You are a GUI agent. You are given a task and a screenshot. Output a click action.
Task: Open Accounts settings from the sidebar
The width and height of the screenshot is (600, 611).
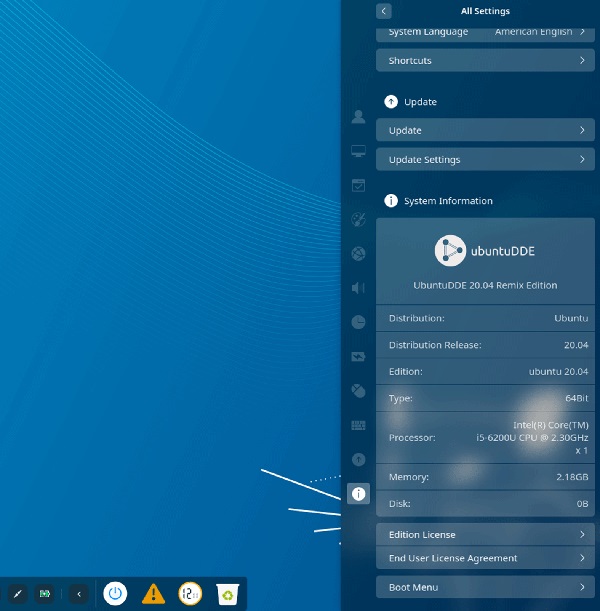click(358, 117)
